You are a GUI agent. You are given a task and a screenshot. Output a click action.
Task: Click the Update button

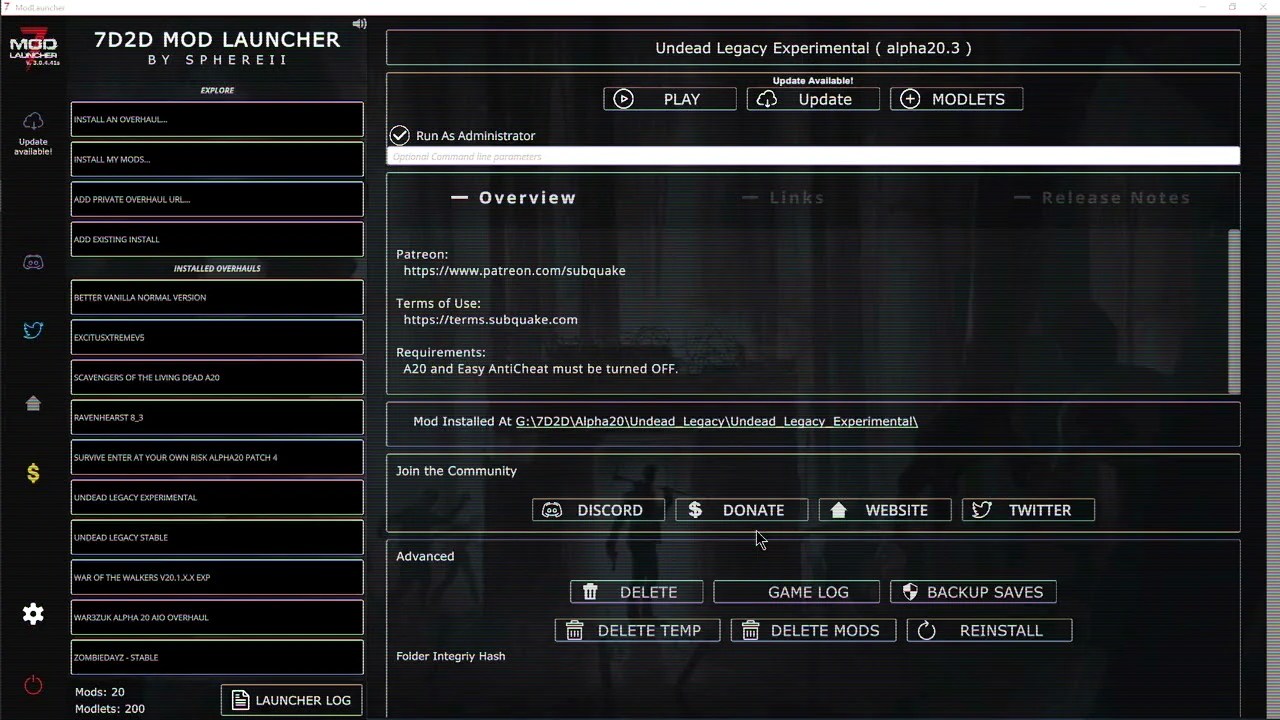[x=813, y=99]
